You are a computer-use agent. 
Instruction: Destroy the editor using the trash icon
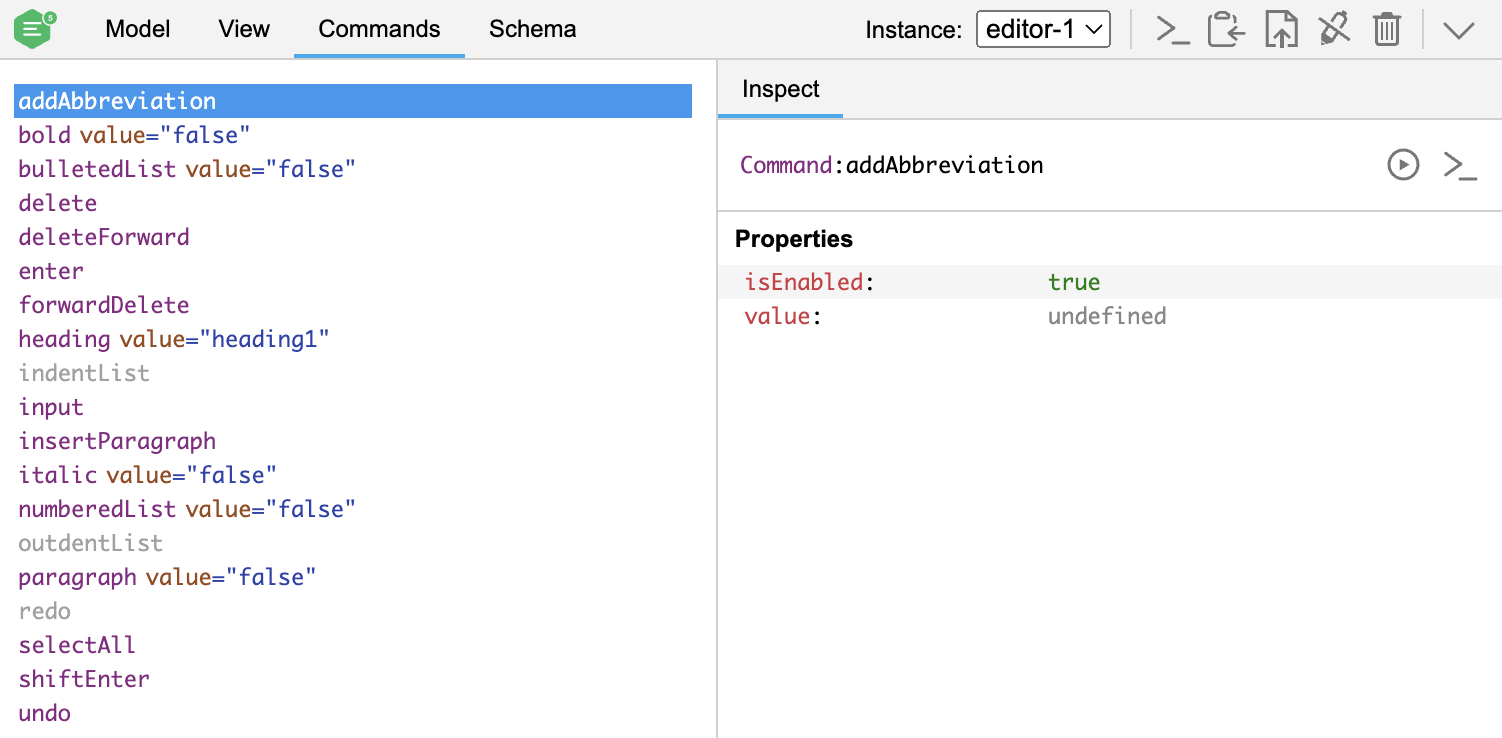click(x=1387, y=29)
